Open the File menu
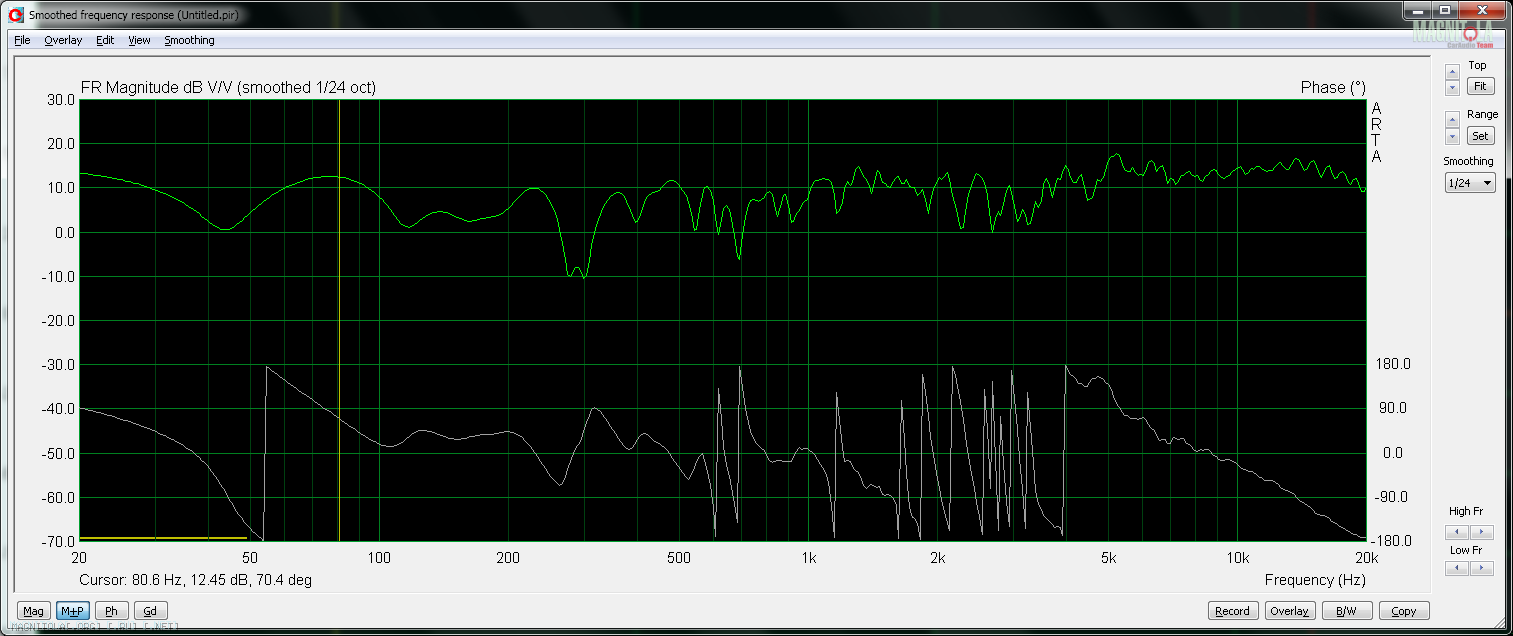This screenshot has height=636, width=1513. point(22,40)
